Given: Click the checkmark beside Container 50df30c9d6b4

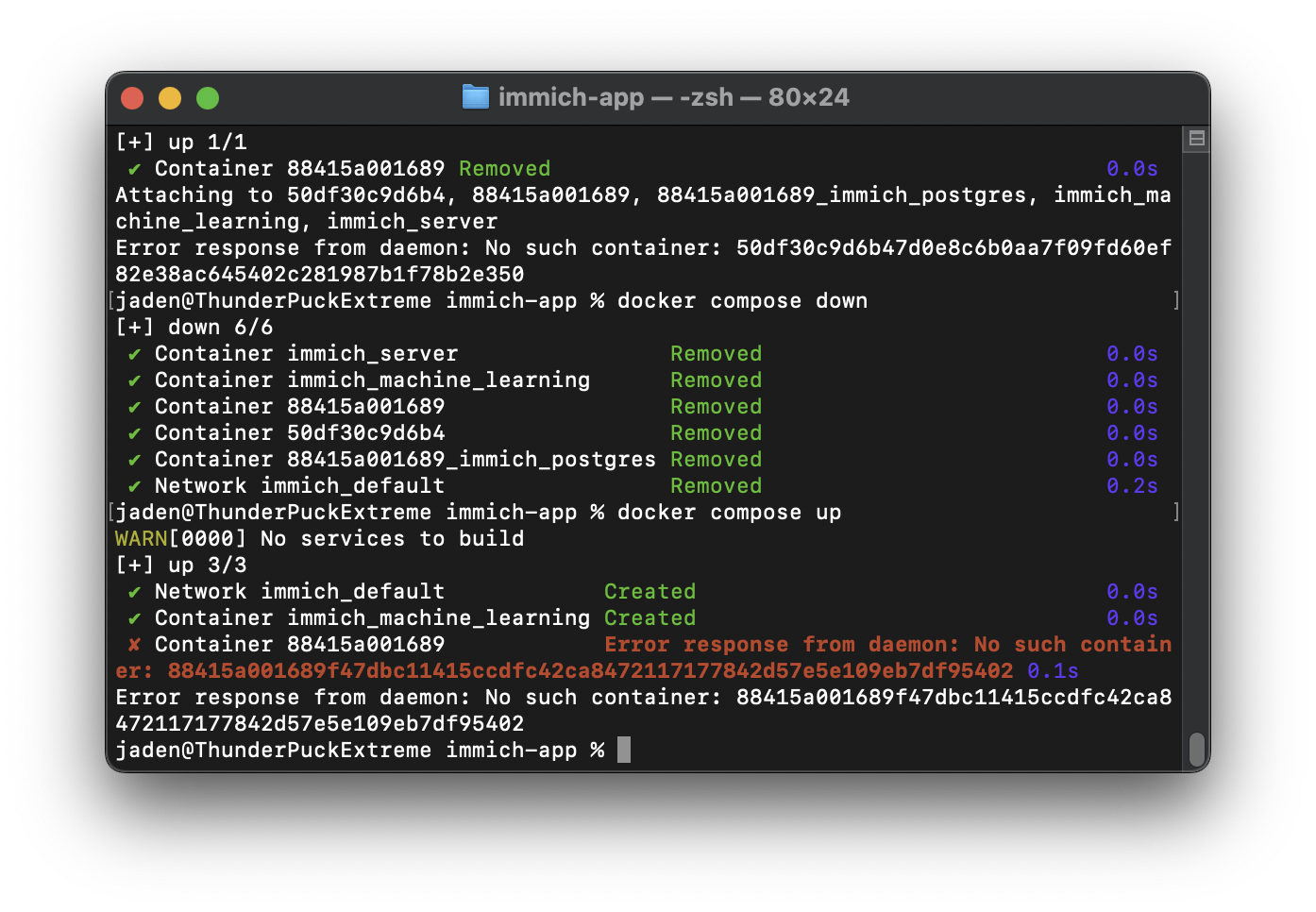Looking at the screenshot, I should (132, 432).
